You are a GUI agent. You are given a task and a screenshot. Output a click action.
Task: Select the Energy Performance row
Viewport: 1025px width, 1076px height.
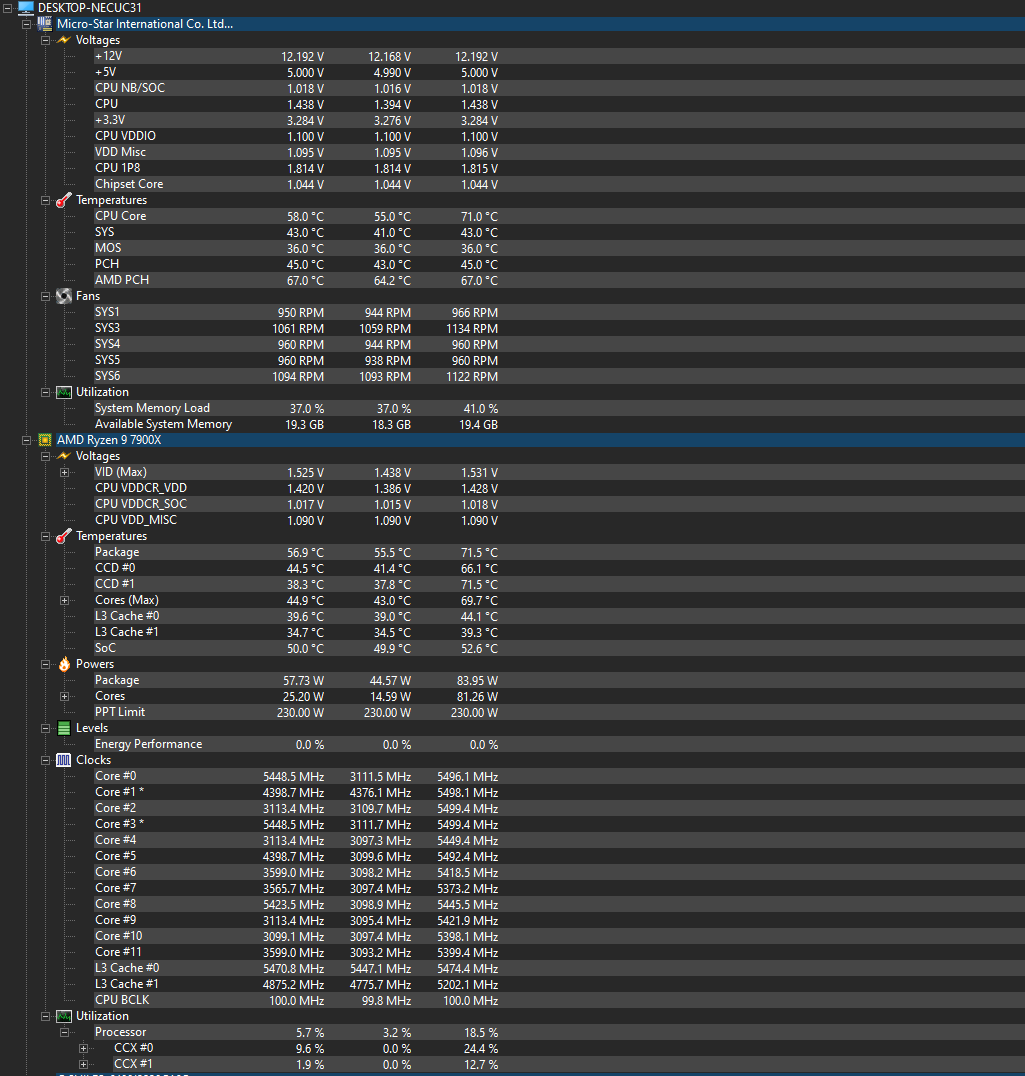559,744
